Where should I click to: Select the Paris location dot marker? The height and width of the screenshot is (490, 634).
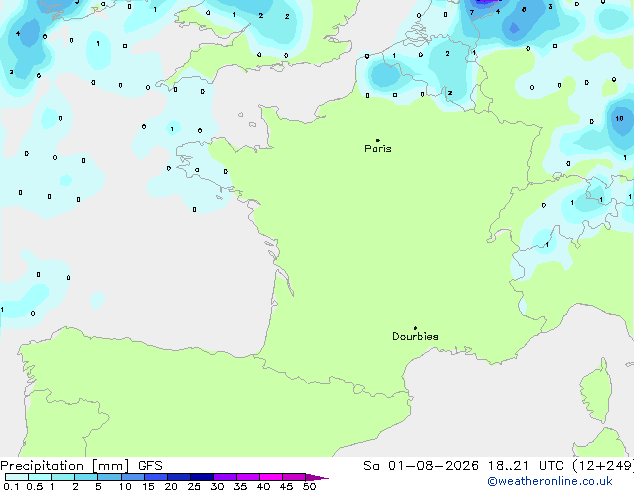(x=378, y=140)
